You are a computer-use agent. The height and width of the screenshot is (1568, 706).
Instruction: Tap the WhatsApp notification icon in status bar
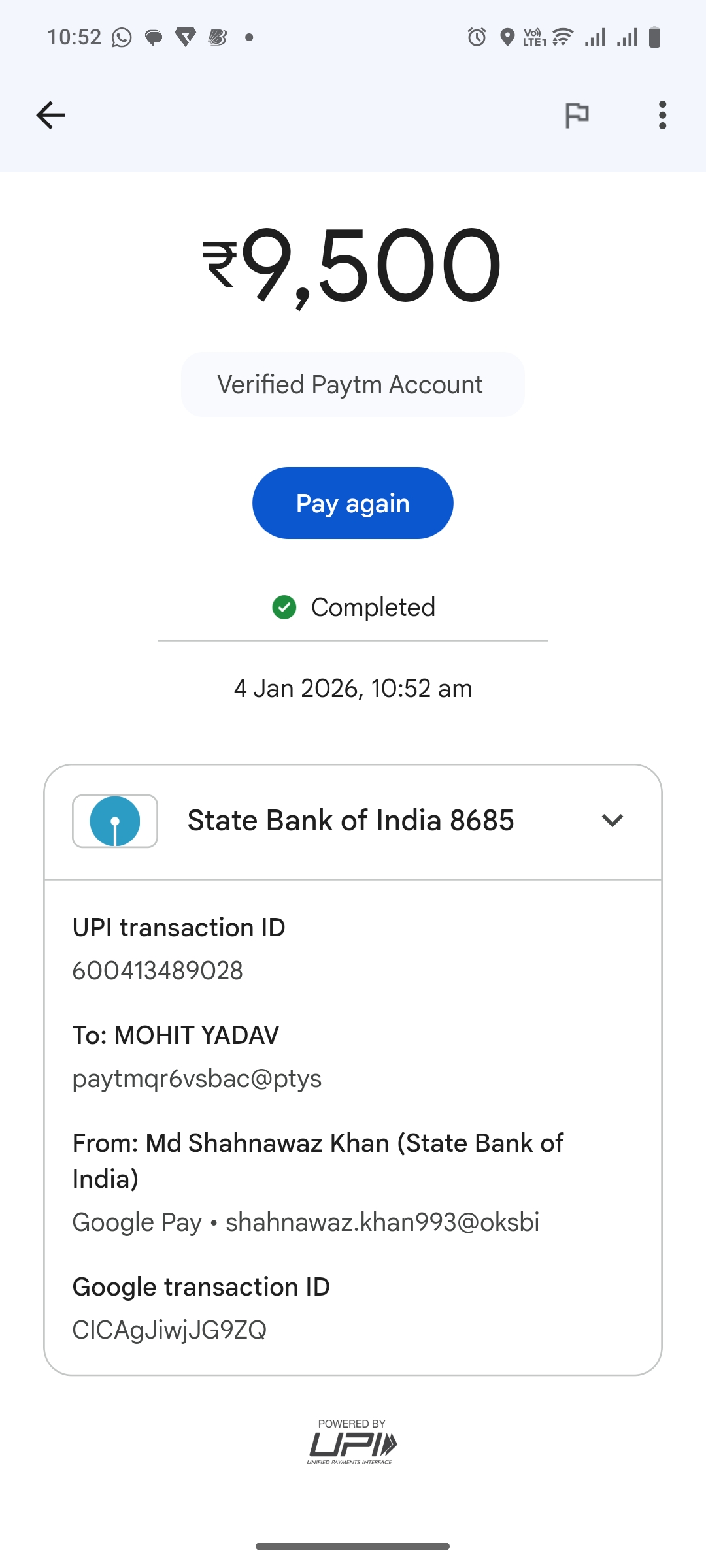(122, 38)
